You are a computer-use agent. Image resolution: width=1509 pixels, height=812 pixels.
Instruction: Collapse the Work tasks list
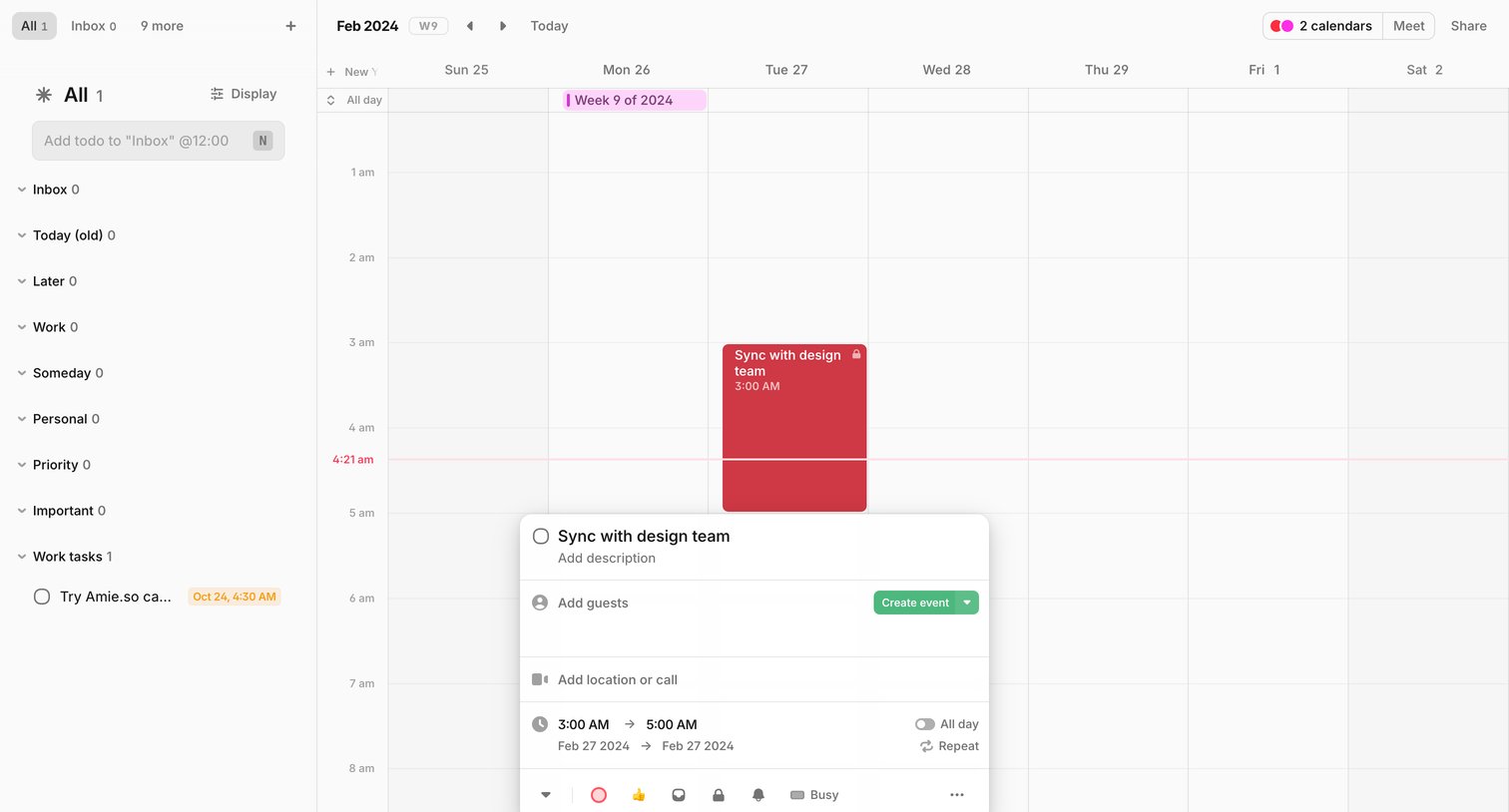tap(22, 557)
